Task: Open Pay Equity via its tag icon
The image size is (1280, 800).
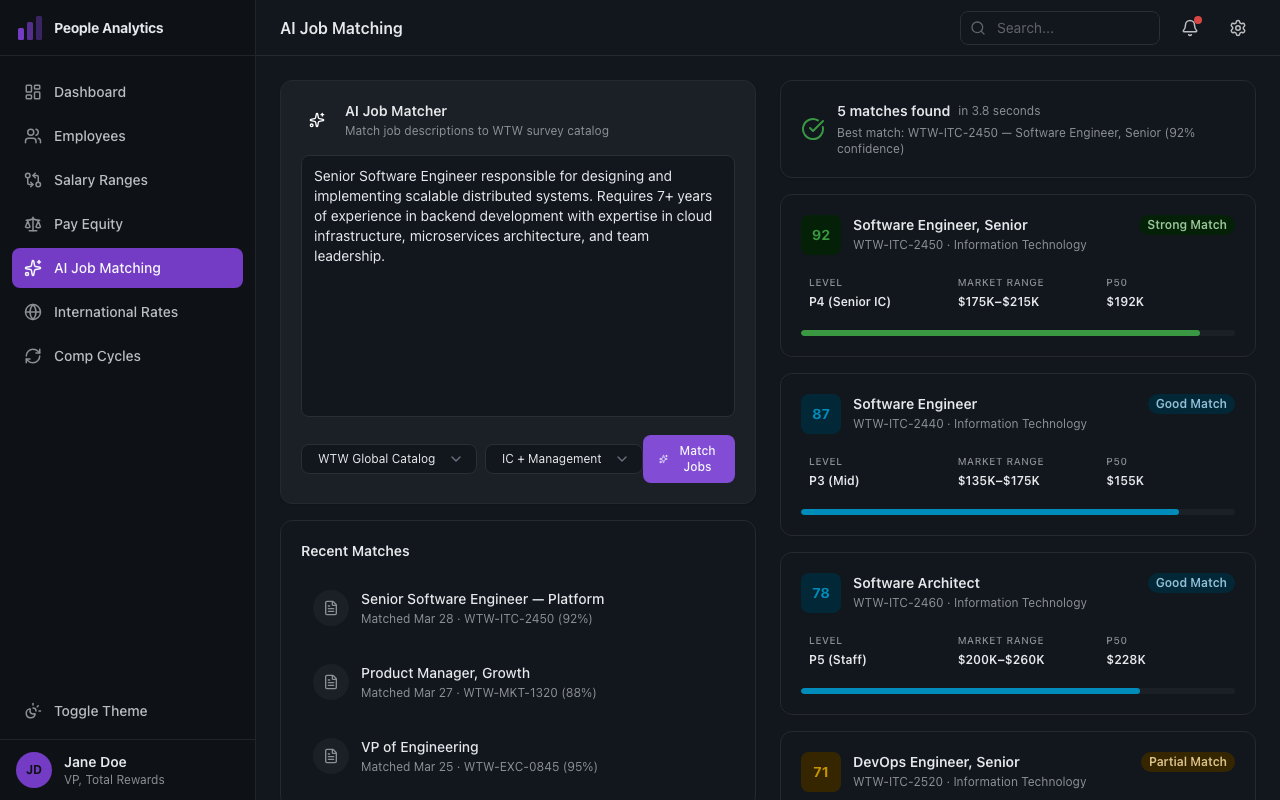Action: coord(33,224)
